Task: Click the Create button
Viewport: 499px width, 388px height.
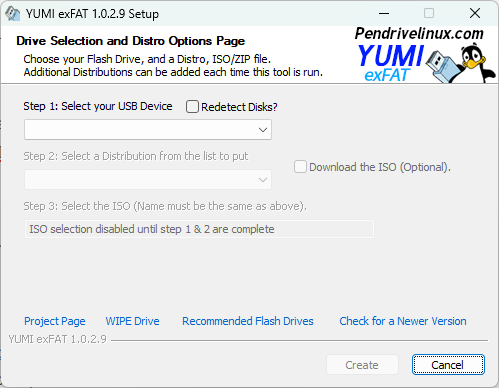Action: (x=362, y=365)
